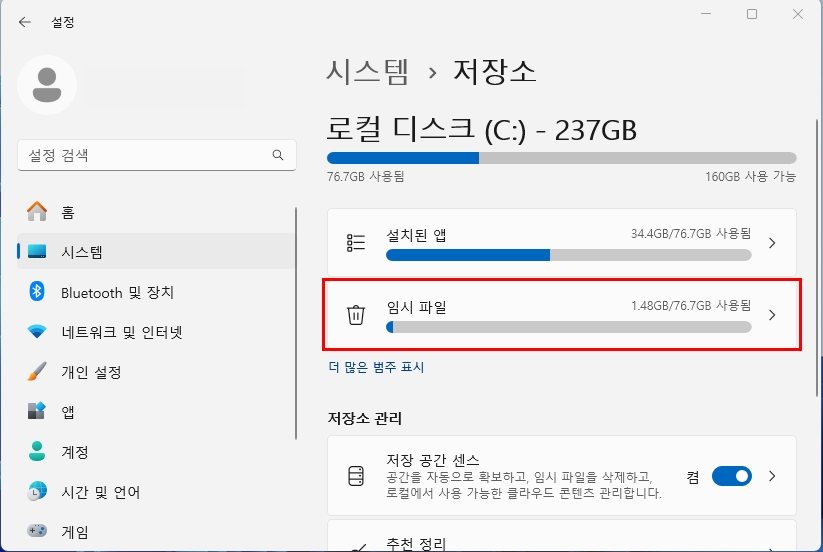The image size is (823, 552).
Task: Open 계정 settings
Action: coord(156,451)
